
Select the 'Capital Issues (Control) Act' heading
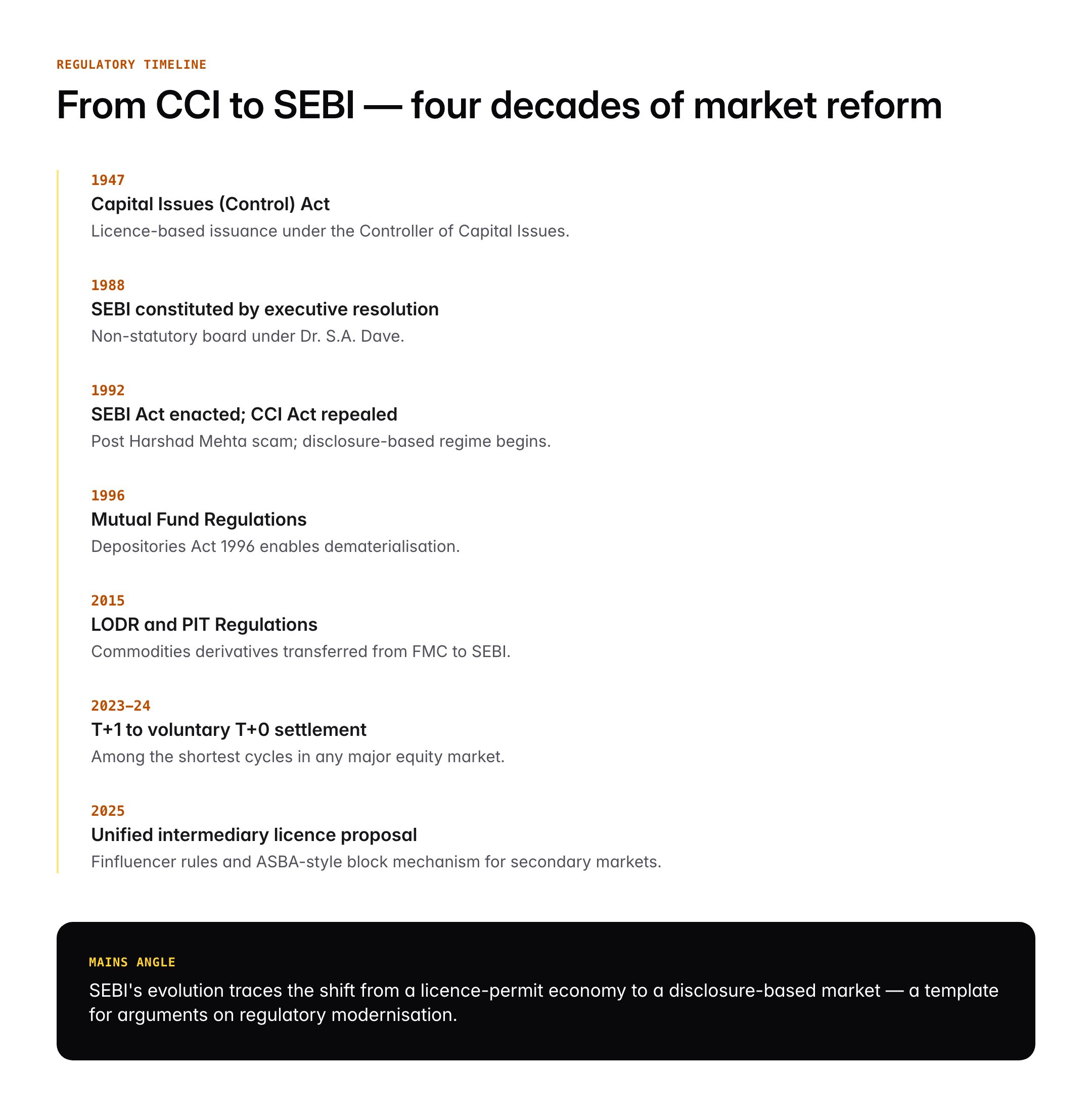(x=210, y=204)
